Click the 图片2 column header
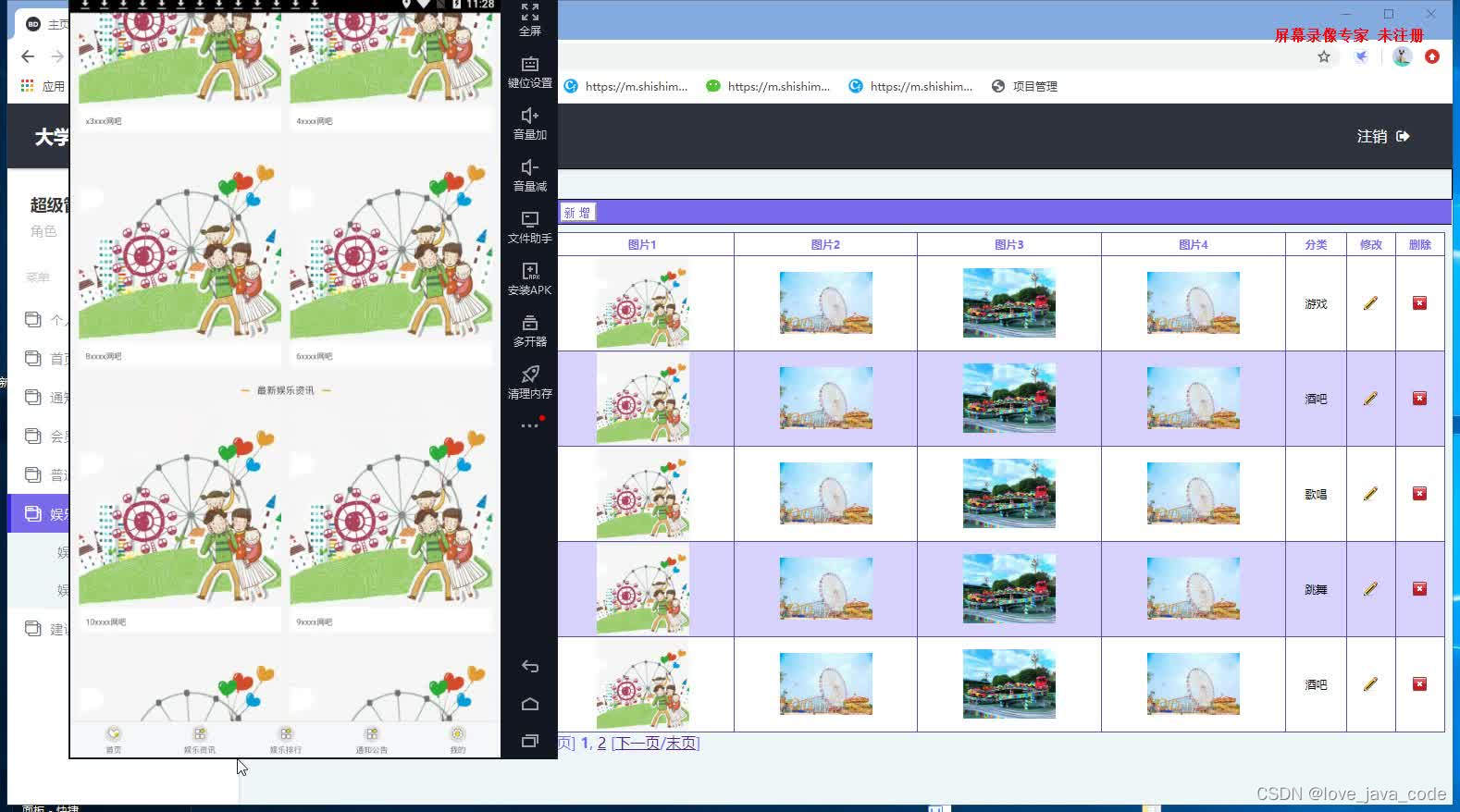This screenshot has height=812, width=1460. pyautogui.click(x=825, y=244)
